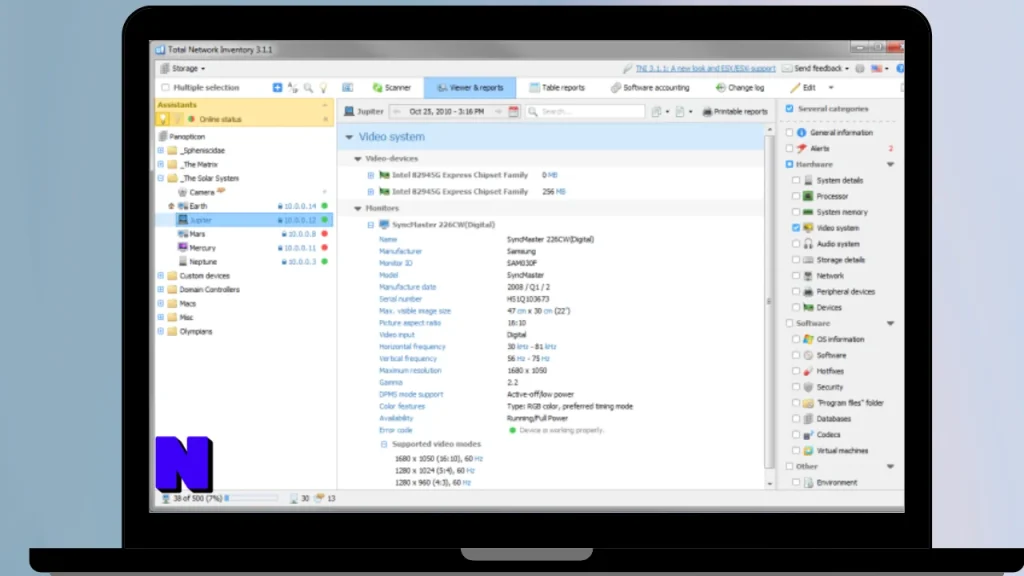
Task: Expand the Custom devices folder
Action: click(x=161, y=276)
